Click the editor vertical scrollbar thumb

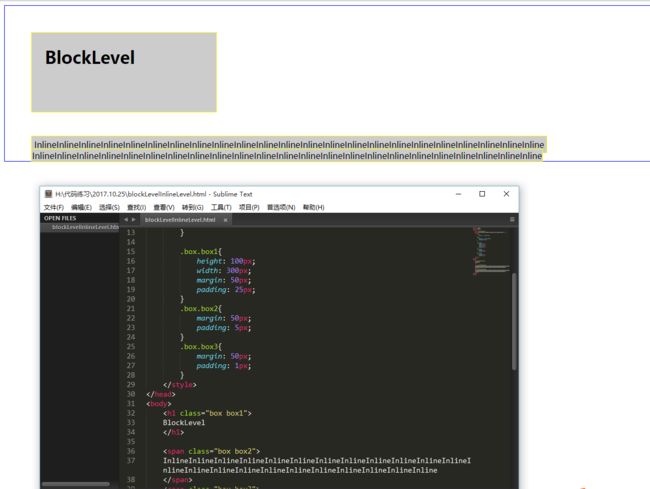[514, 321]
